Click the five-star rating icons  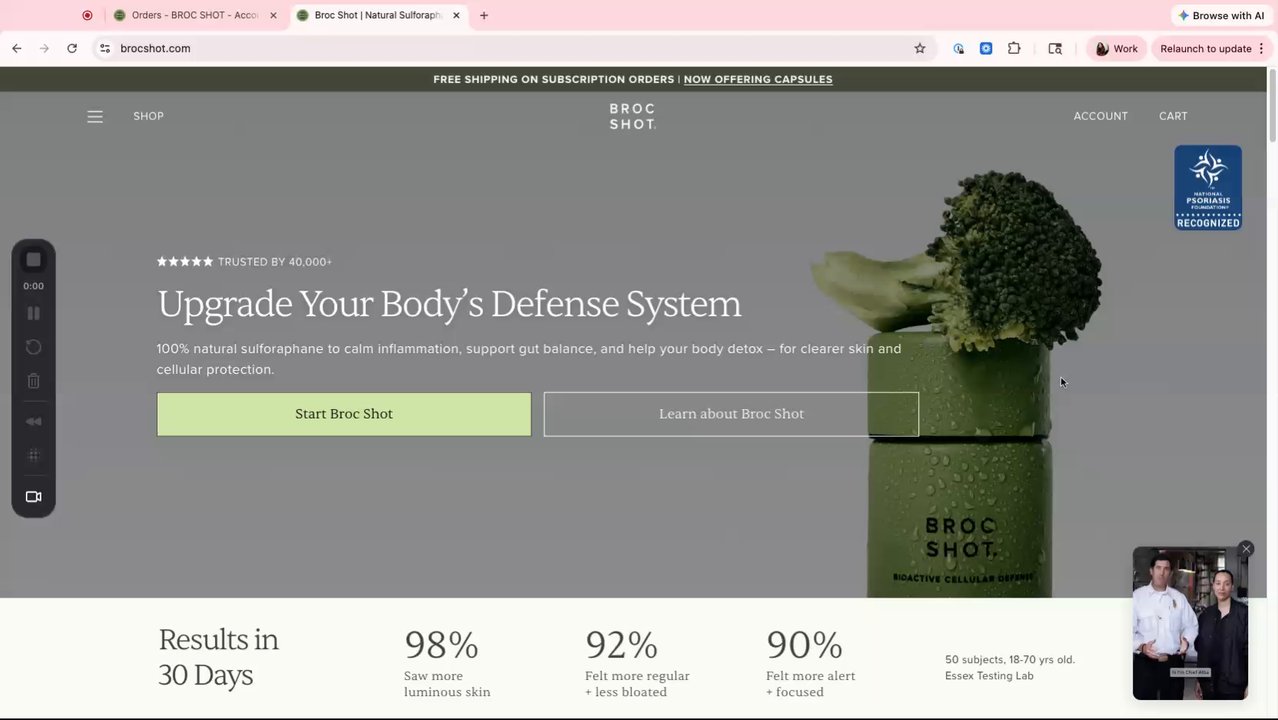click(185, 262)
